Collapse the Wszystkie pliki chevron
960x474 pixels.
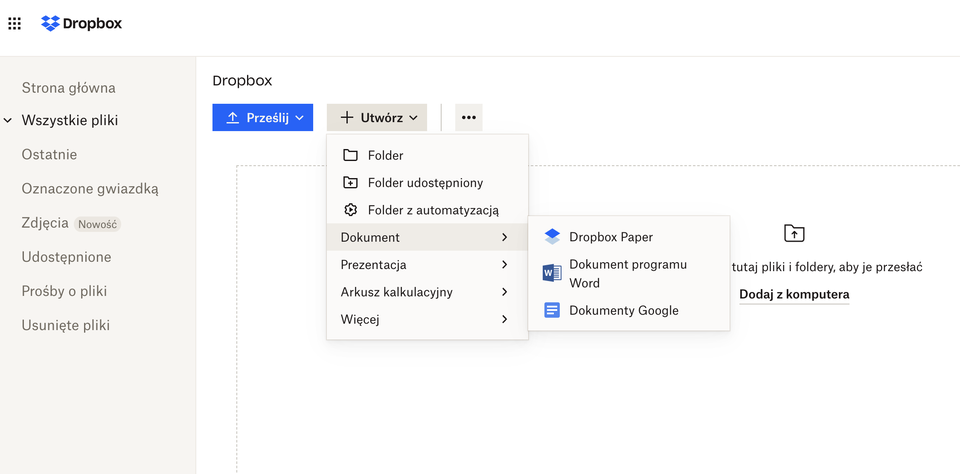tap(8, 121)
